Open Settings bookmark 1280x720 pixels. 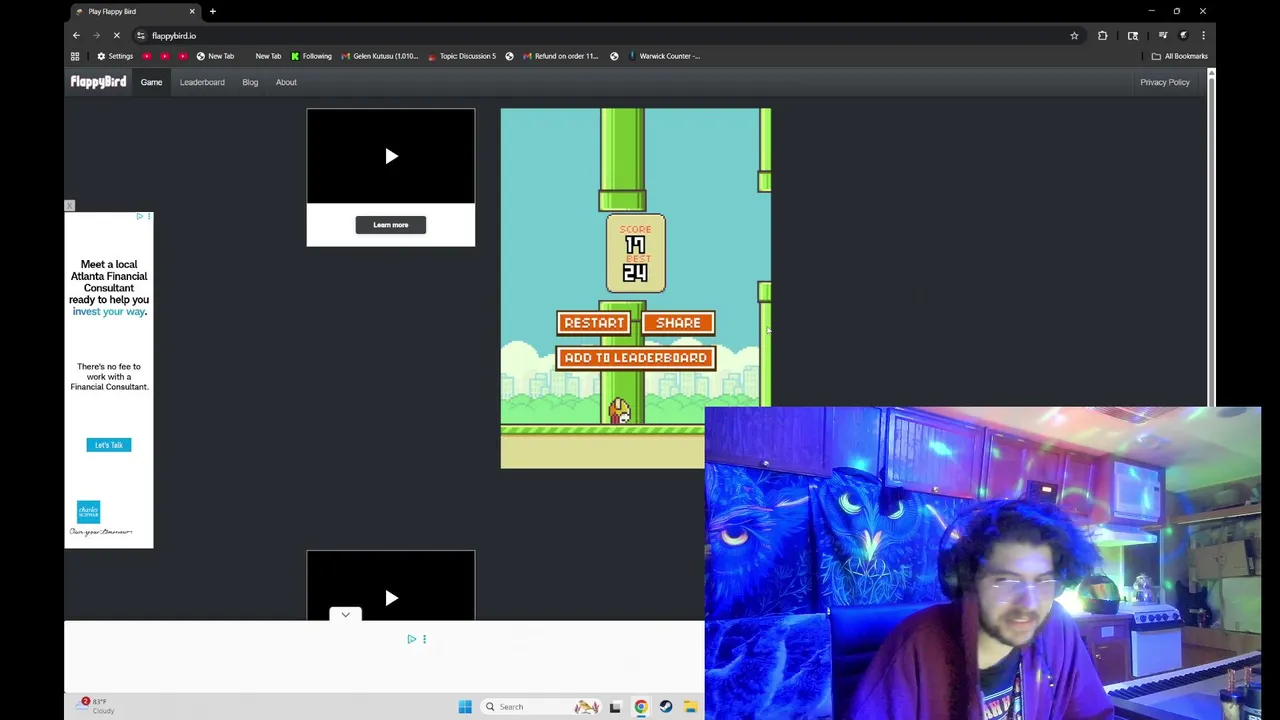click(x=115, y=56)
